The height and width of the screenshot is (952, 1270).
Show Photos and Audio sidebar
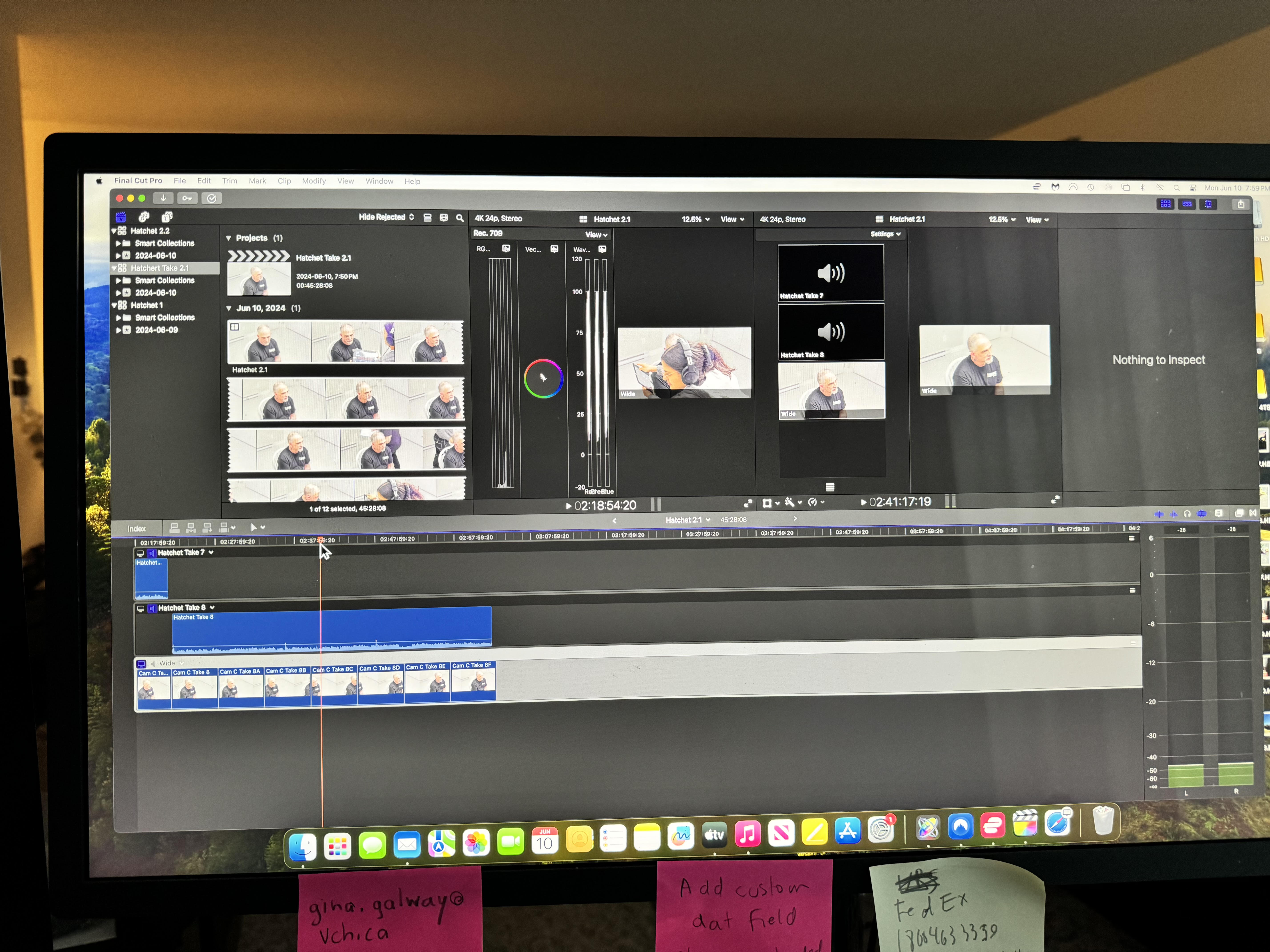(x=144, y=217)
